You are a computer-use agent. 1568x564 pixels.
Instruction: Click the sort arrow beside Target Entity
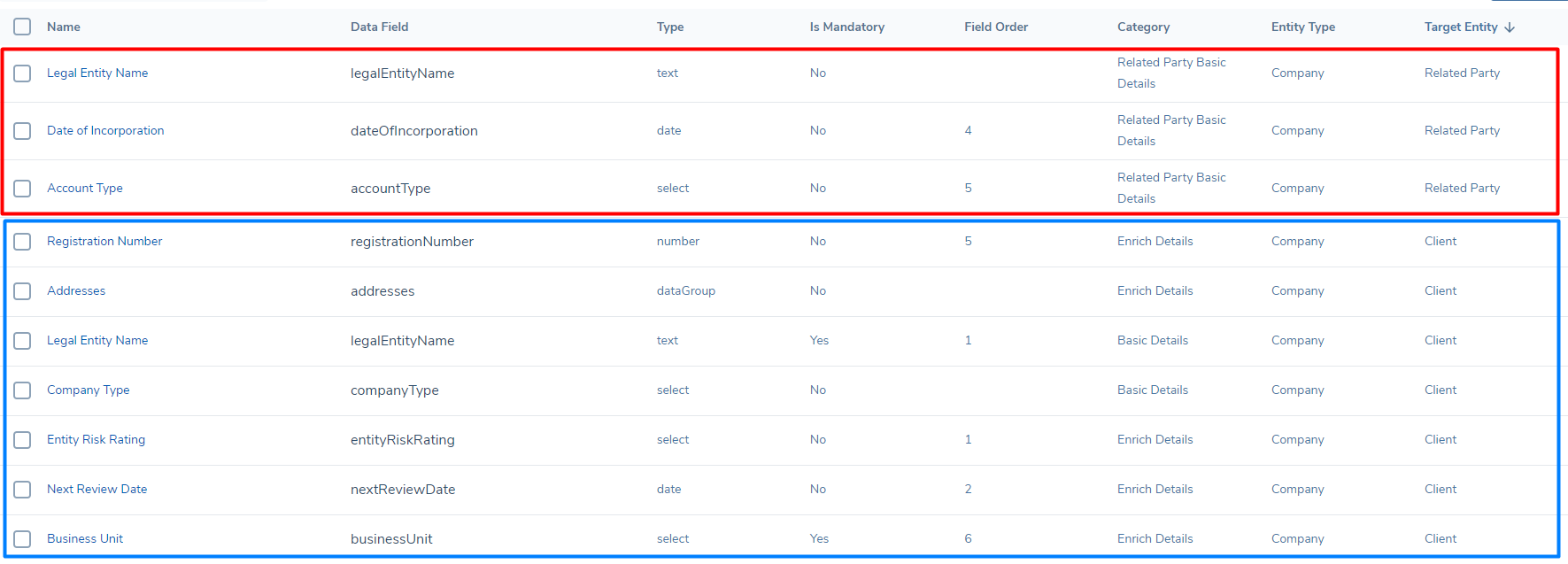[1510, 27]
